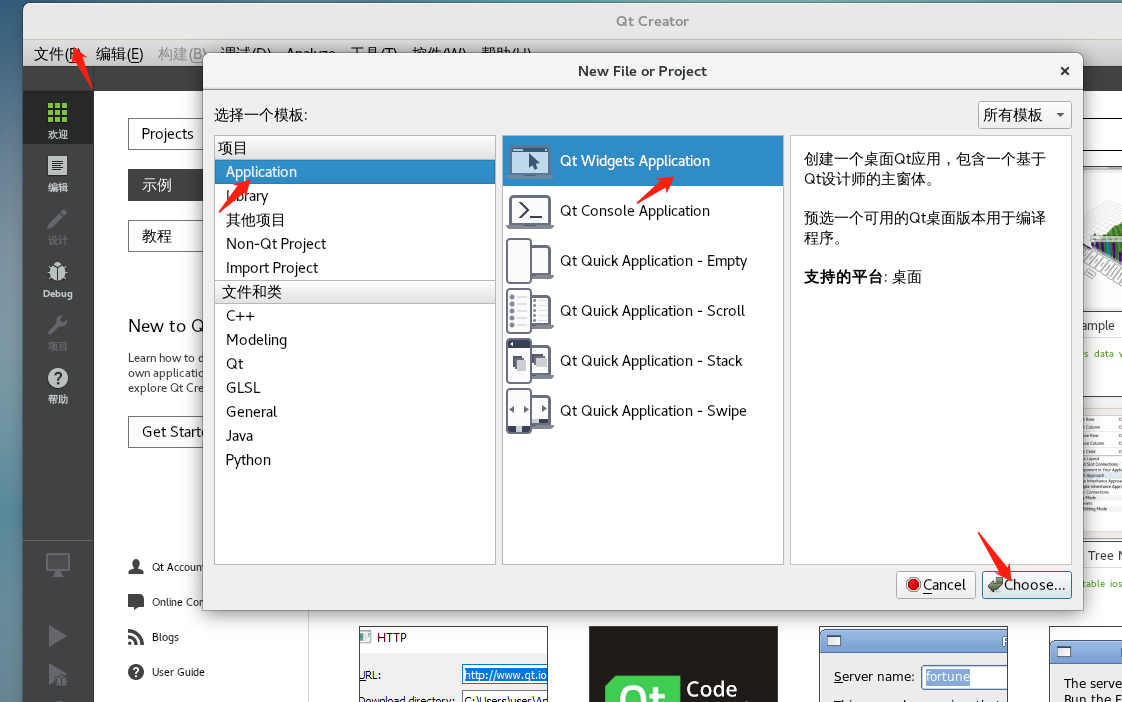
Task: Select the Qt Widgets Application template icon
Action: pyautogui.click(x=530, y=161)
